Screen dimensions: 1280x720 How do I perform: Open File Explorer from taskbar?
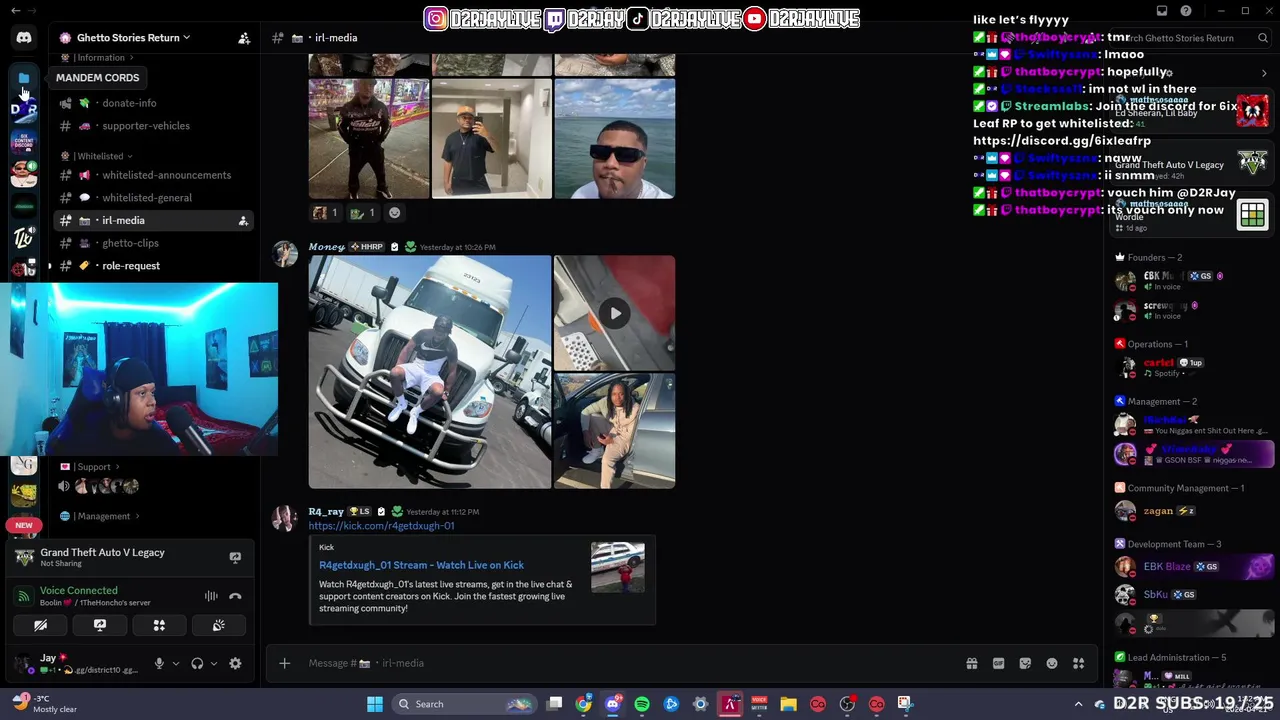[x=788, y=704]
